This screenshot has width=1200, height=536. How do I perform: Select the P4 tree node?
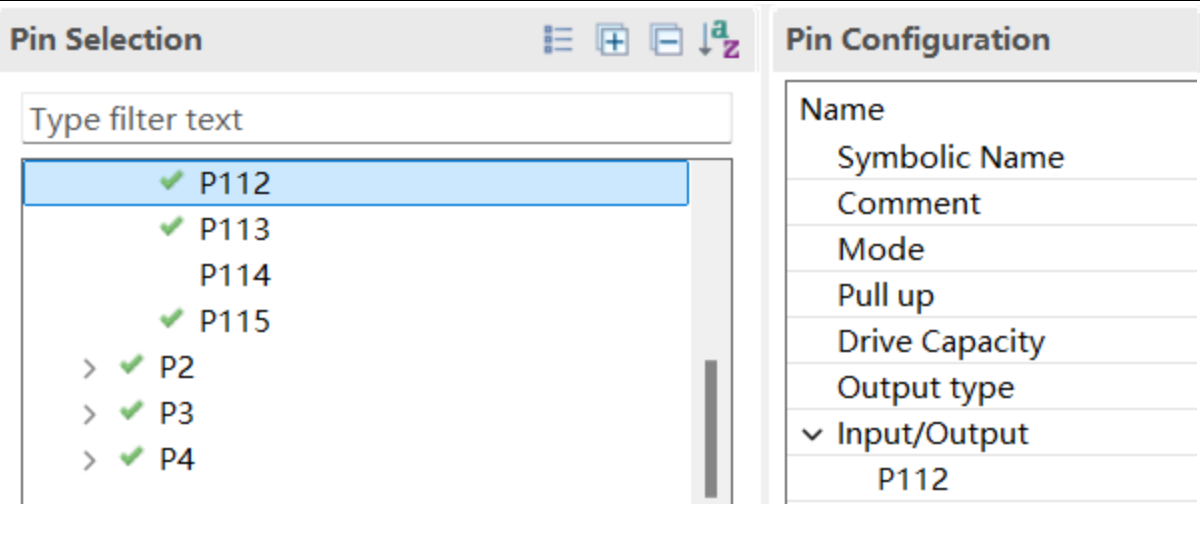tap(177, 459)
